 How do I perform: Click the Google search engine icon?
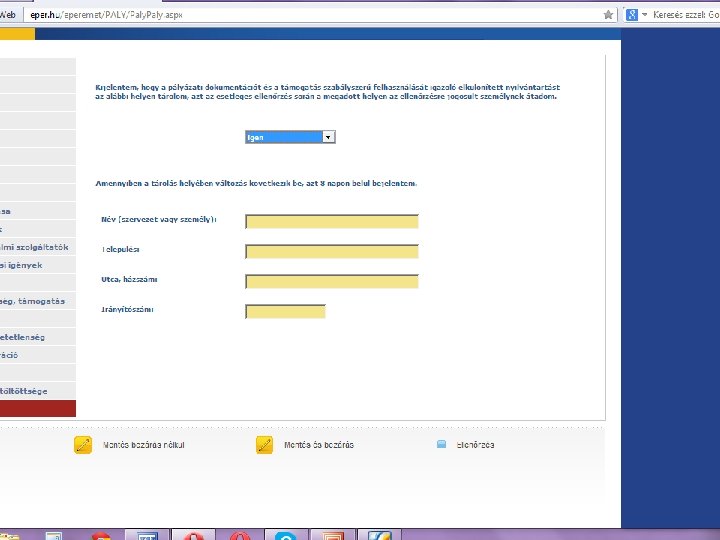632,15
